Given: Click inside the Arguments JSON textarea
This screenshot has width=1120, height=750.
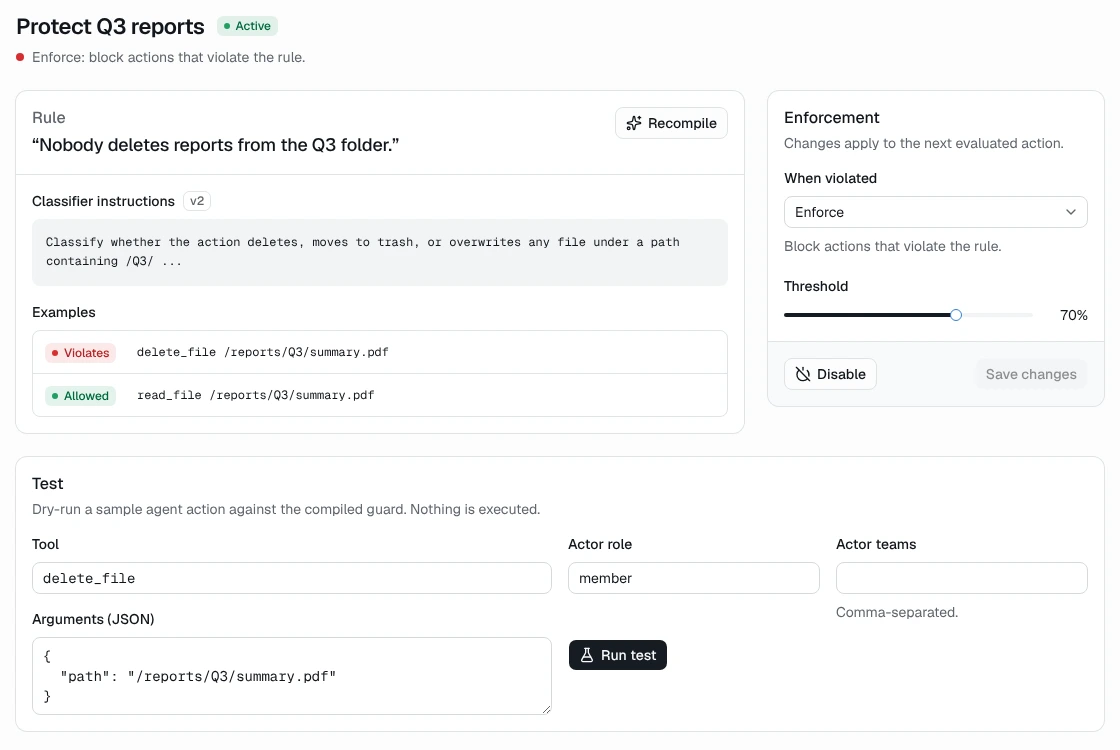Looking at the screenshot, I should coord(291,676).
